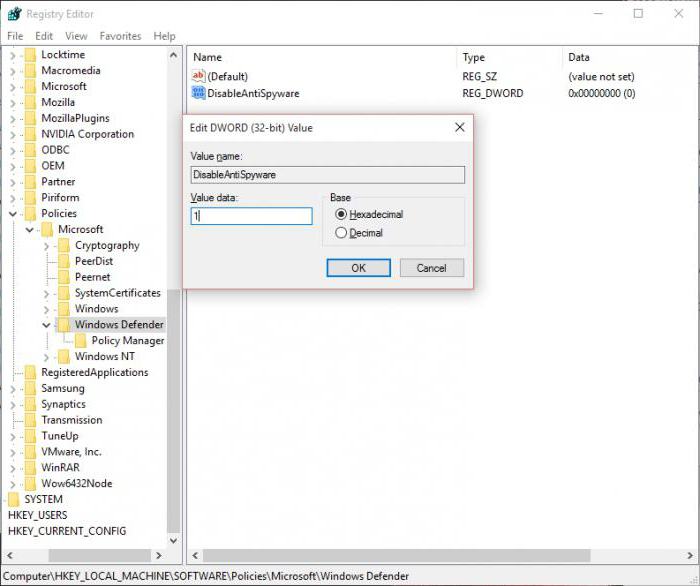Open the Favorites menu
This screenshot has width=700, height=586.
(x=120, y=36)
